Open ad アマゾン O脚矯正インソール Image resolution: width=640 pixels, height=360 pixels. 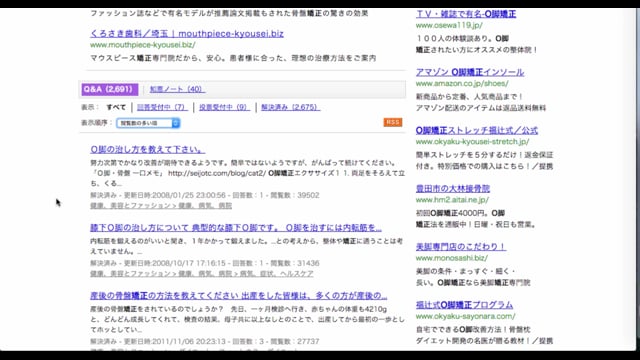[x=470, y=72]
